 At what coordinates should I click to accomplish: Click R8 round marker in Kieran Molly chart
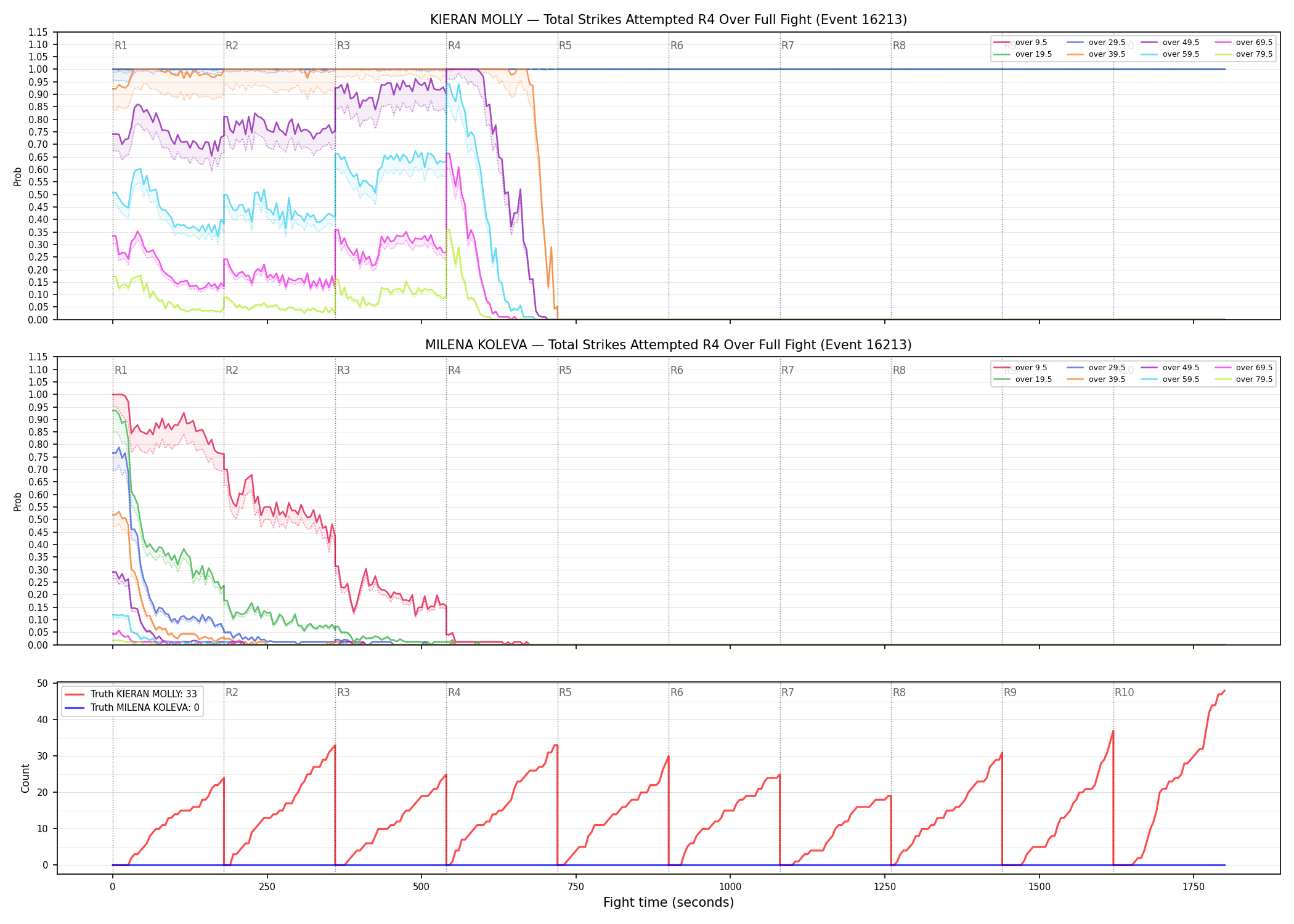click(899, 46)
